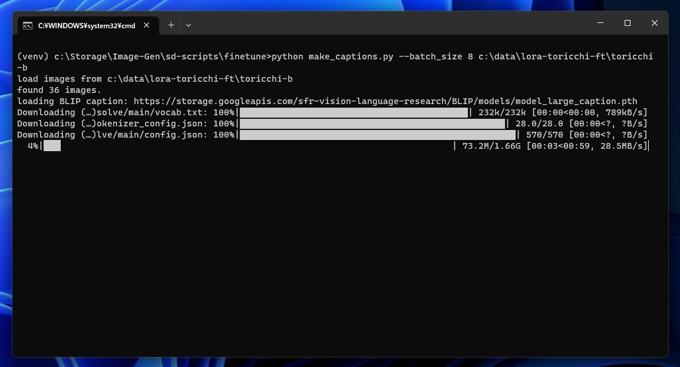Close the terminal window
680x367 pixels.
[x=654, y=23]
